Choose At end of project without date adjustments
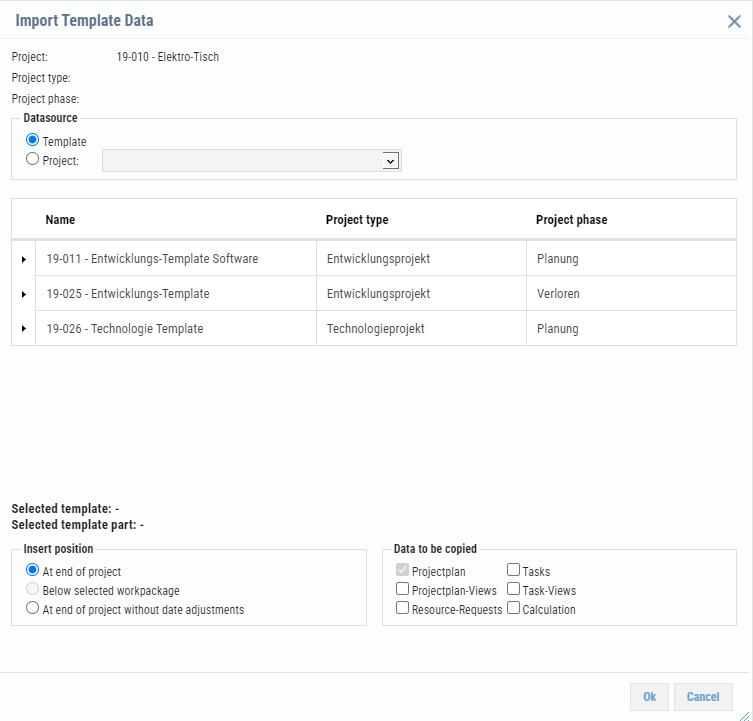Screen dimensions: 753x721 coord(32,608)
